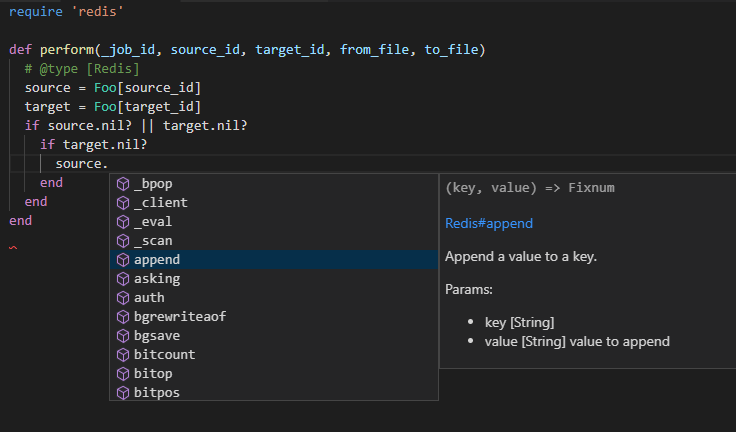Click the method icon next to _client

pos(123,203)
